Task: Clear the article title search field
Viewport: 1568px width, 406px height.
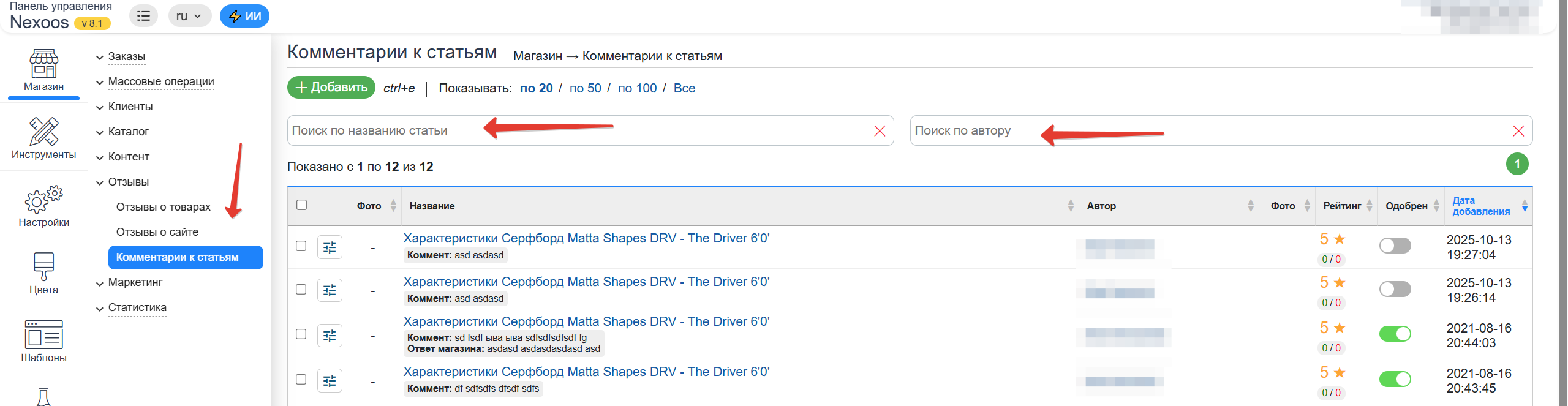Action: (879, 131)
